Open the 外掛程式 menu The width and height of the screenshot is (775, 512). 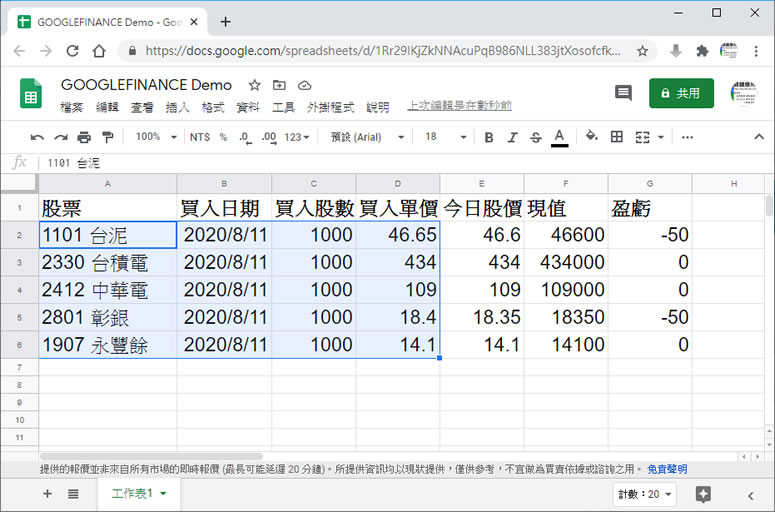pyautogui.click(x=330, y=107)
